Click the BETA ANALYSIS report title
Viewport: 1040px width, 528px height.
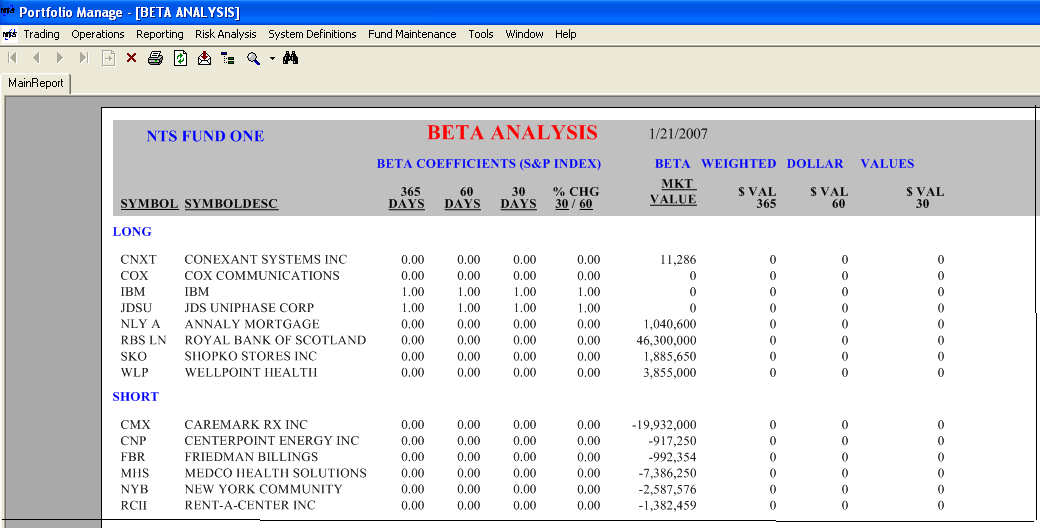(x=512, y=133)
